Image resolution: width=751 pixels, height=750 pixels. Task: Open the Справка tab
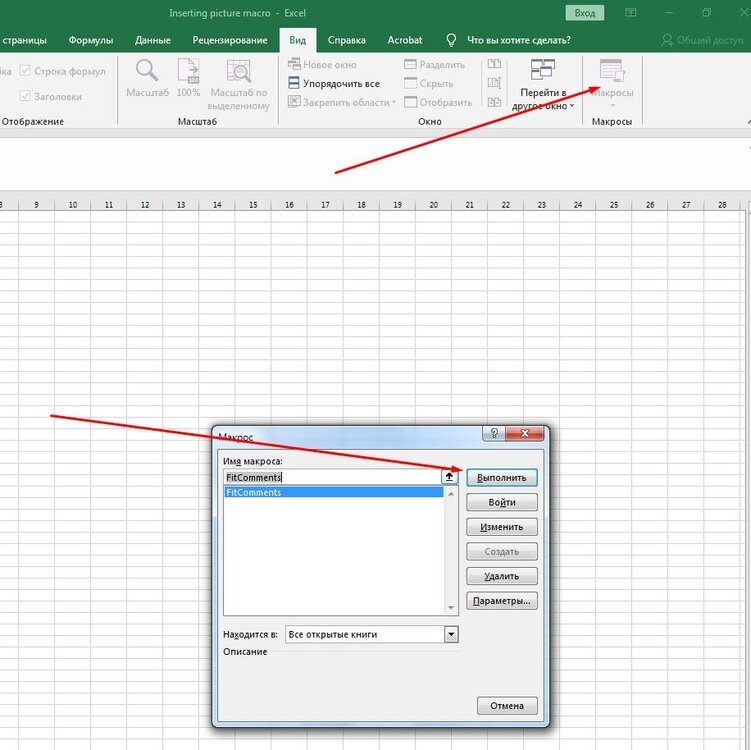[x=346, y=40]
